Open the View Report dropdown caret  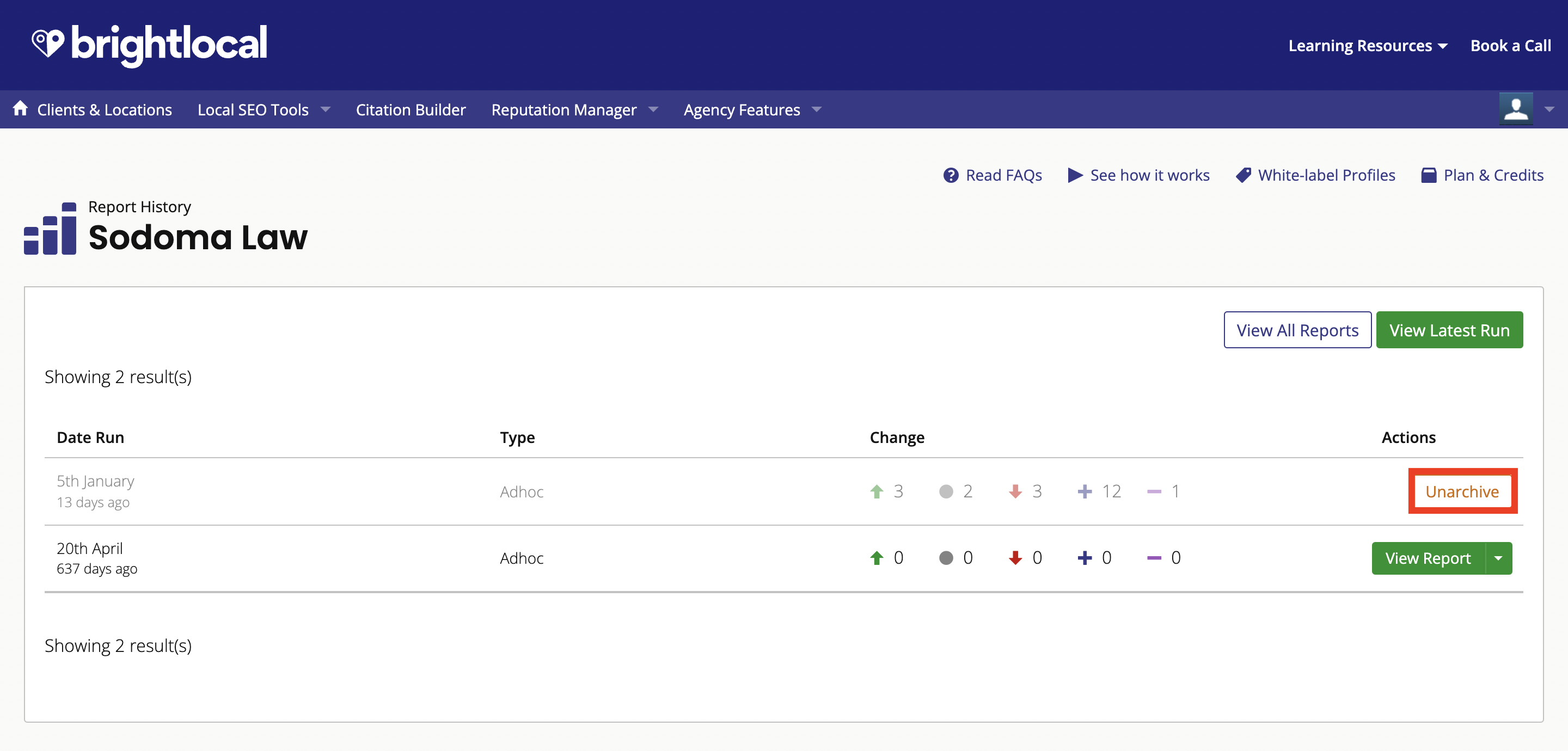coord(1499,558)
